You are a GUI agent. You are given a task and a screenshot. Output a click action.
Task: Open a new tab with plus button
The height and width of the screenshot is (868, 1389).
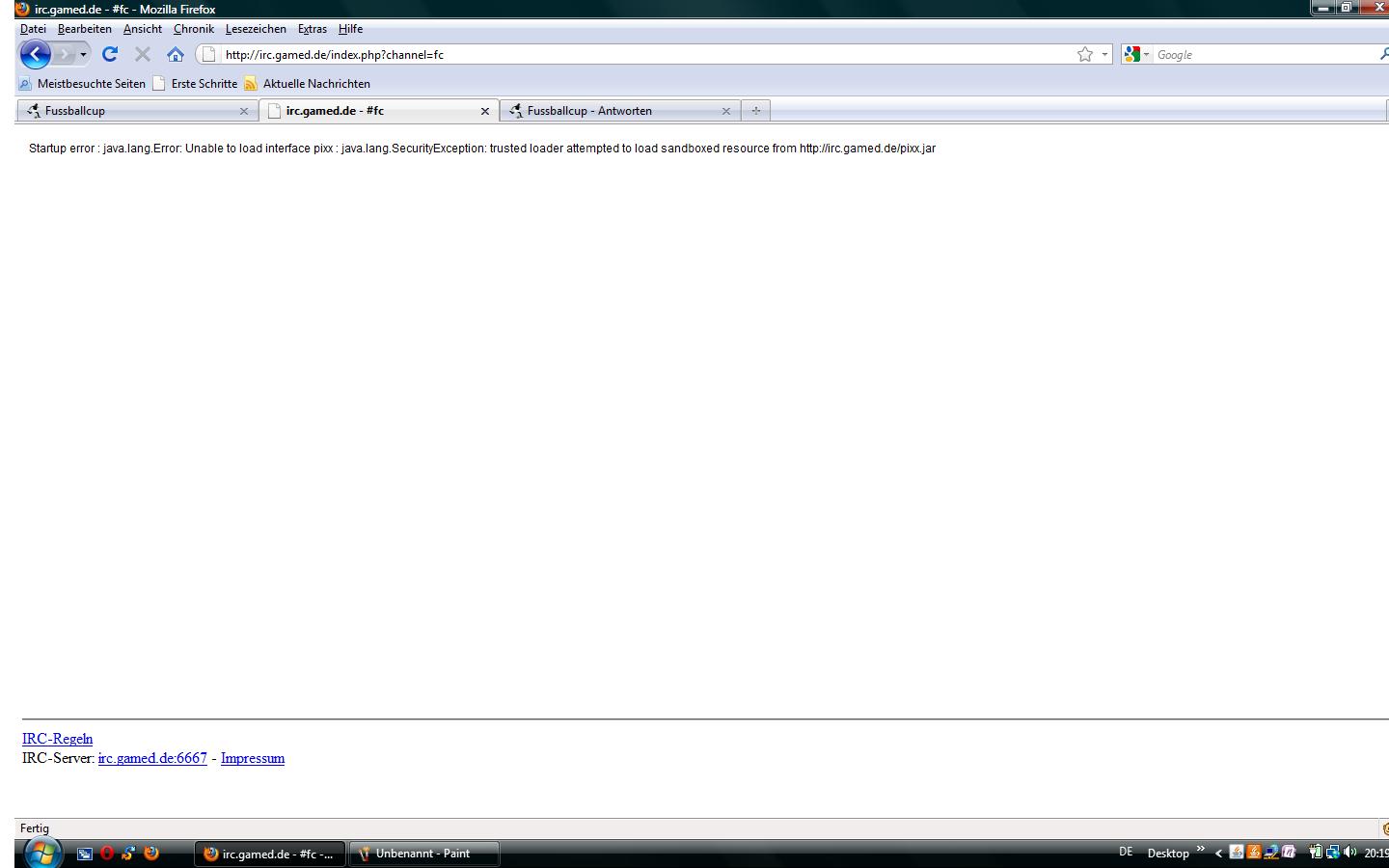(755, 111)
